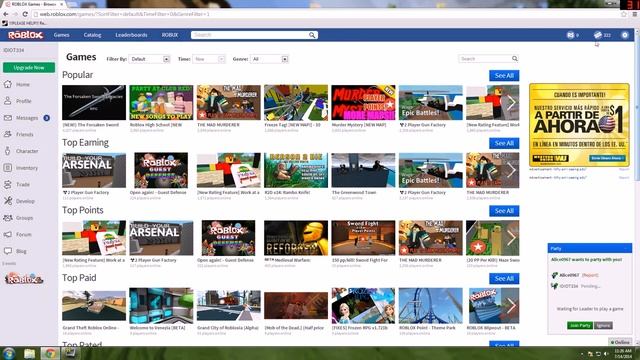Click the browser reload button
640x360 pixels.
[x=25, y=14]
